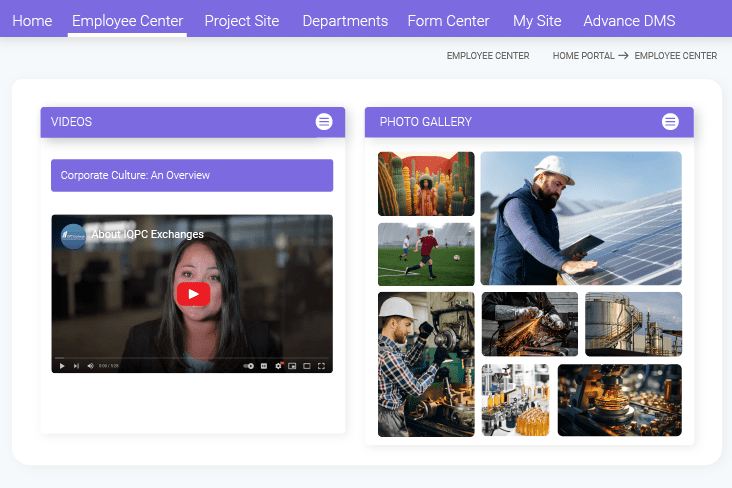732x488 pixels.
Task: Enable theater mode on the video
Action: tap(307, 366)
